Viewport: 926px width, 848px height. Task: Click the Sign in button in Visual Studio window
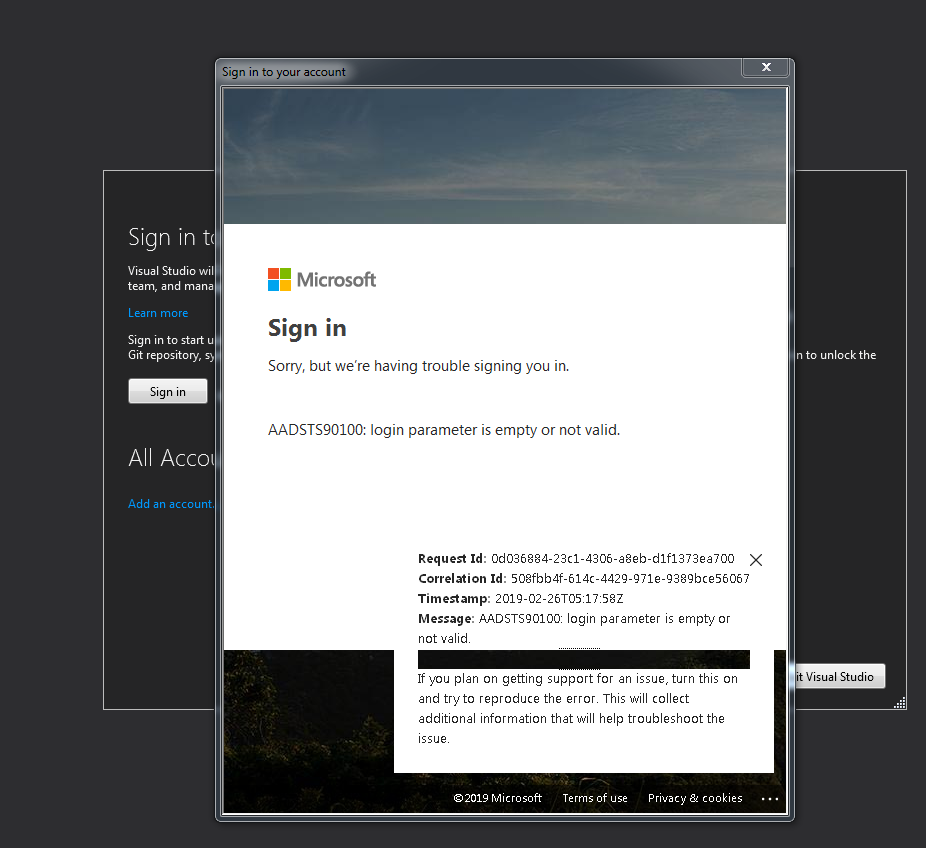(168, 392)
